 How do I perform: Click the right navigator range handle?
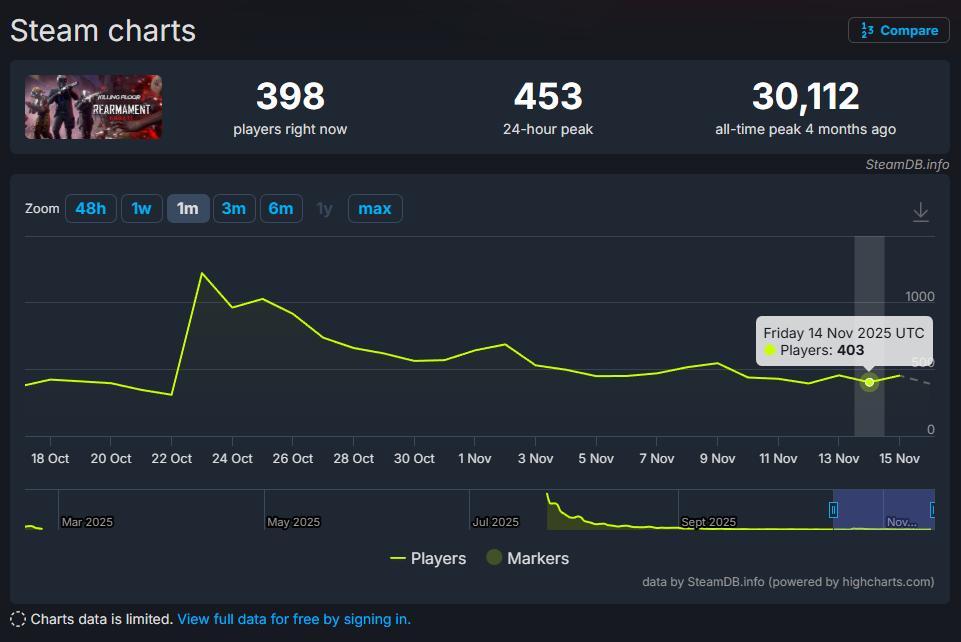(932, 510)
